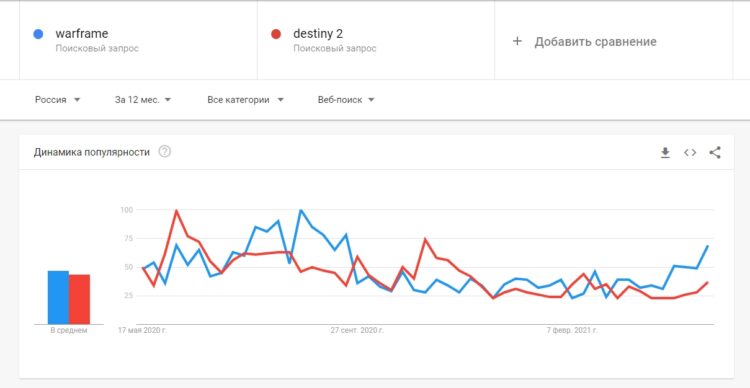Open the Веб-поиск search type dropdown
This screenshot has width=750, height=388.
(346, 100)
